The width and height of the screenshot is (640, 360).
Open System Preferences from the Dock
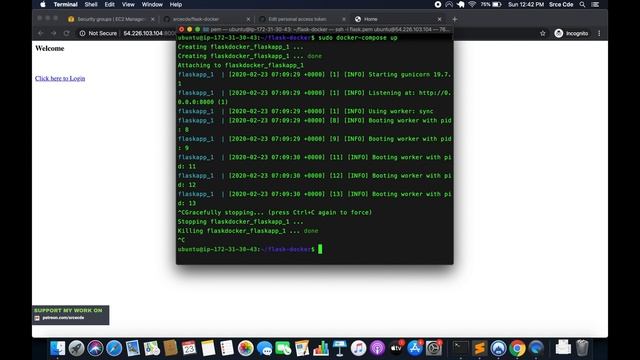[433, 348]
